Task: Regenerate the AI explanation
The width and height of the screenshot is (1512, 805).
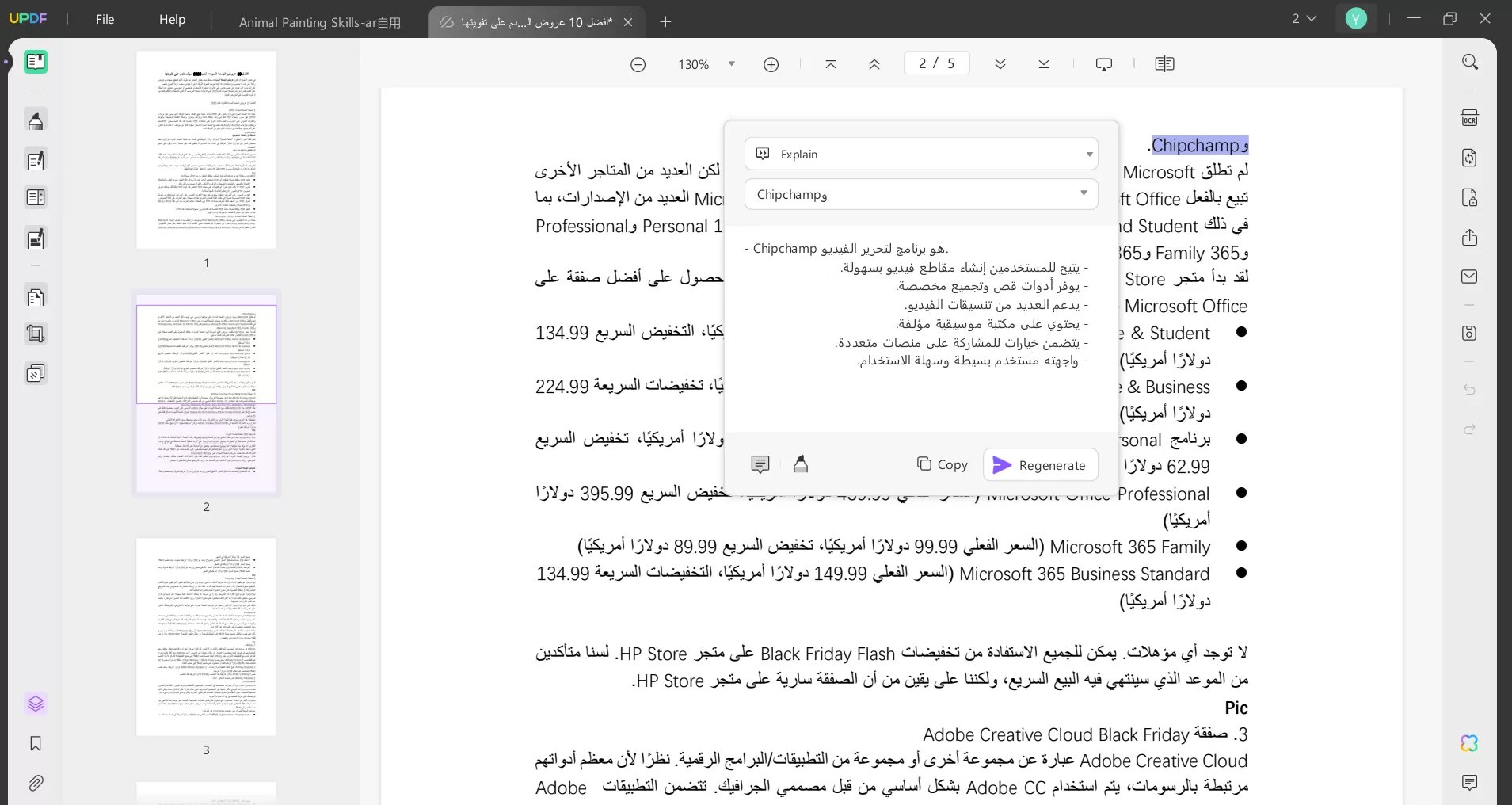Action: (x=1039, y=465)
